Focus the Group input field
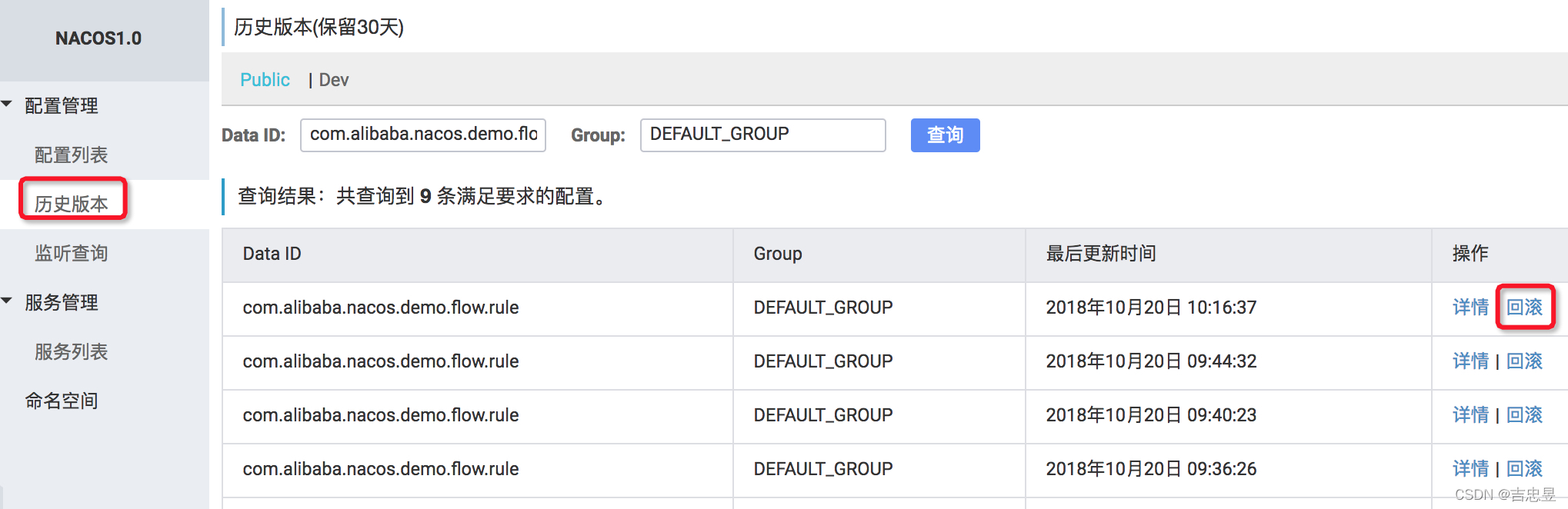This screenshot has height=509, width=1568. (763, 135)
